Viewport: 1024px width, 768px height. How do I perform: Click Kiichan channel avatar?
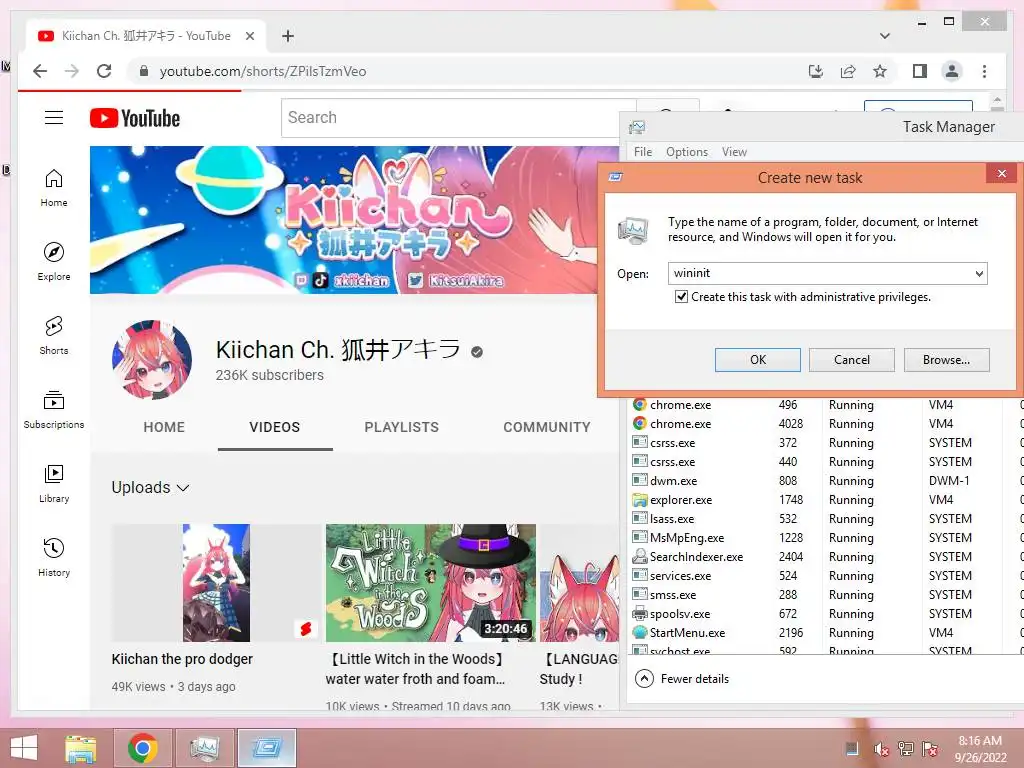pyautogui.click(x=152, y=360)
